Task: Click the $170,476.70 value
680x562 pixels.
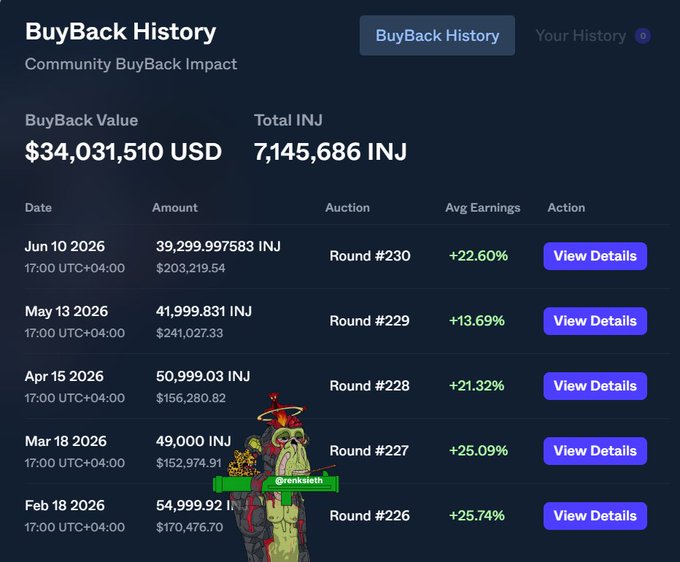Action: click(x=190, y=527)
